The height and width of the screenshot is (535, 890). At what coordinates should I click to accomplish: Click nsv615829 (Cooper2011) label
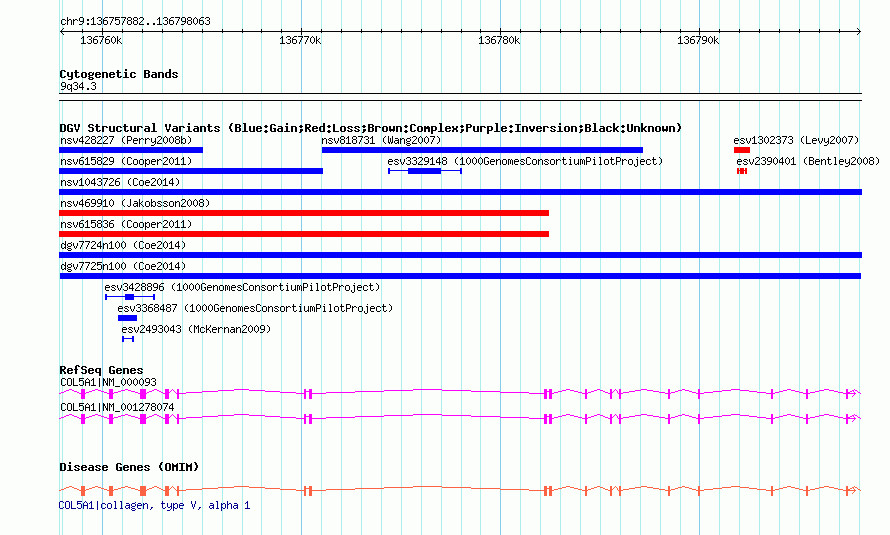coord(126,161)
